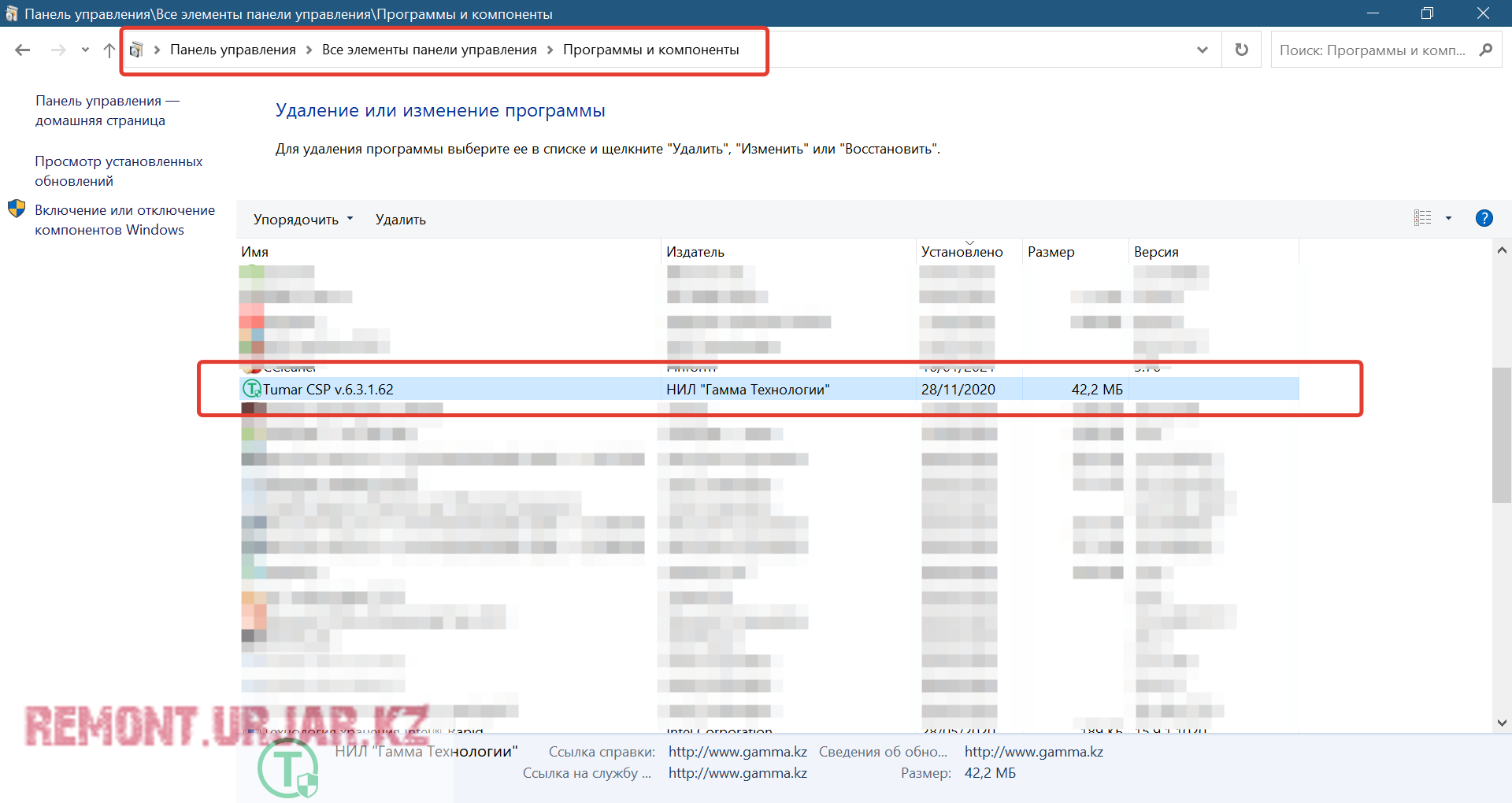
Task: Open the http://www.gamma.kz support link
Action: tap(736, 772)
